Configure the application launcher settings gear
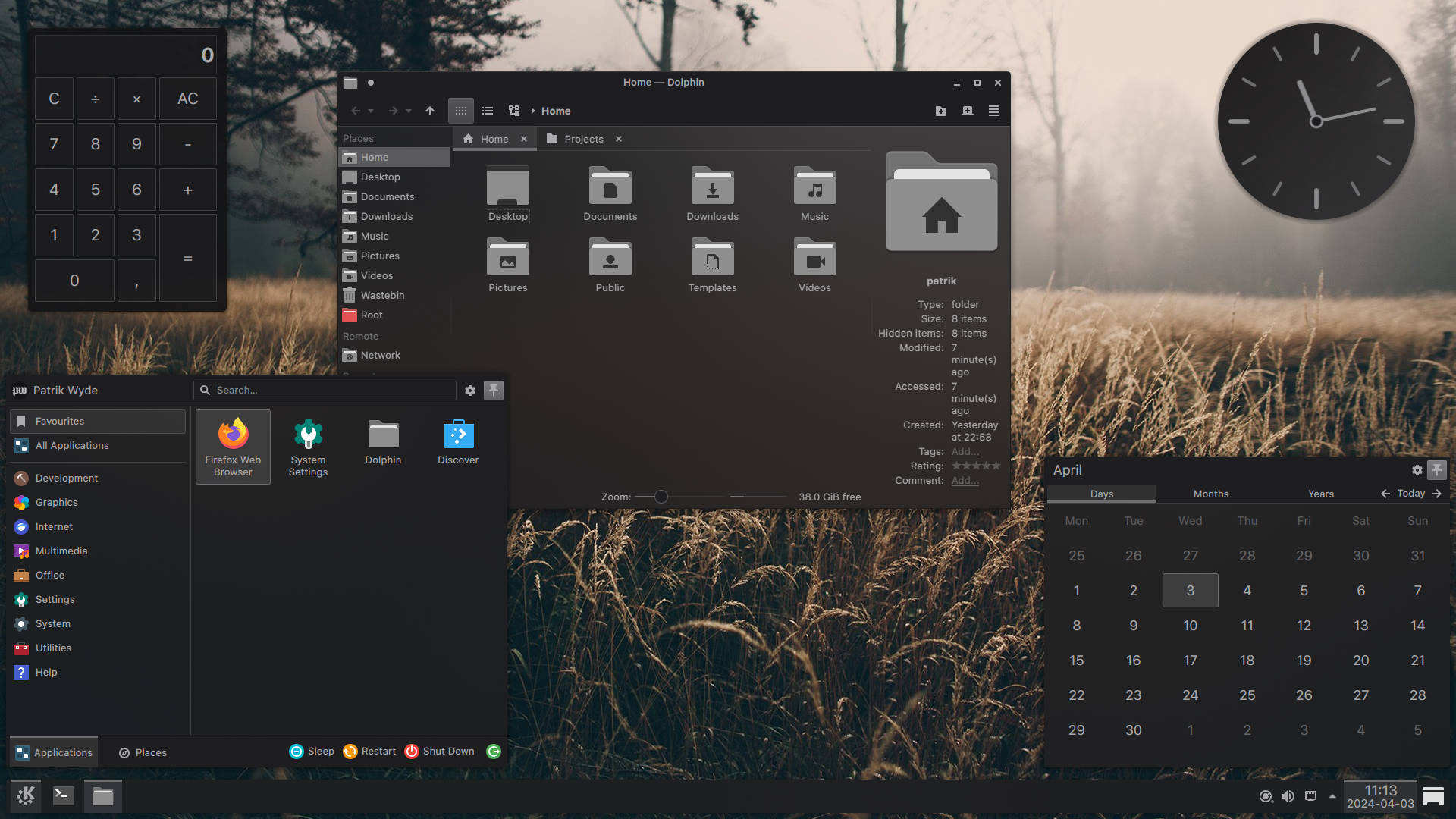 tap(470, 391)
